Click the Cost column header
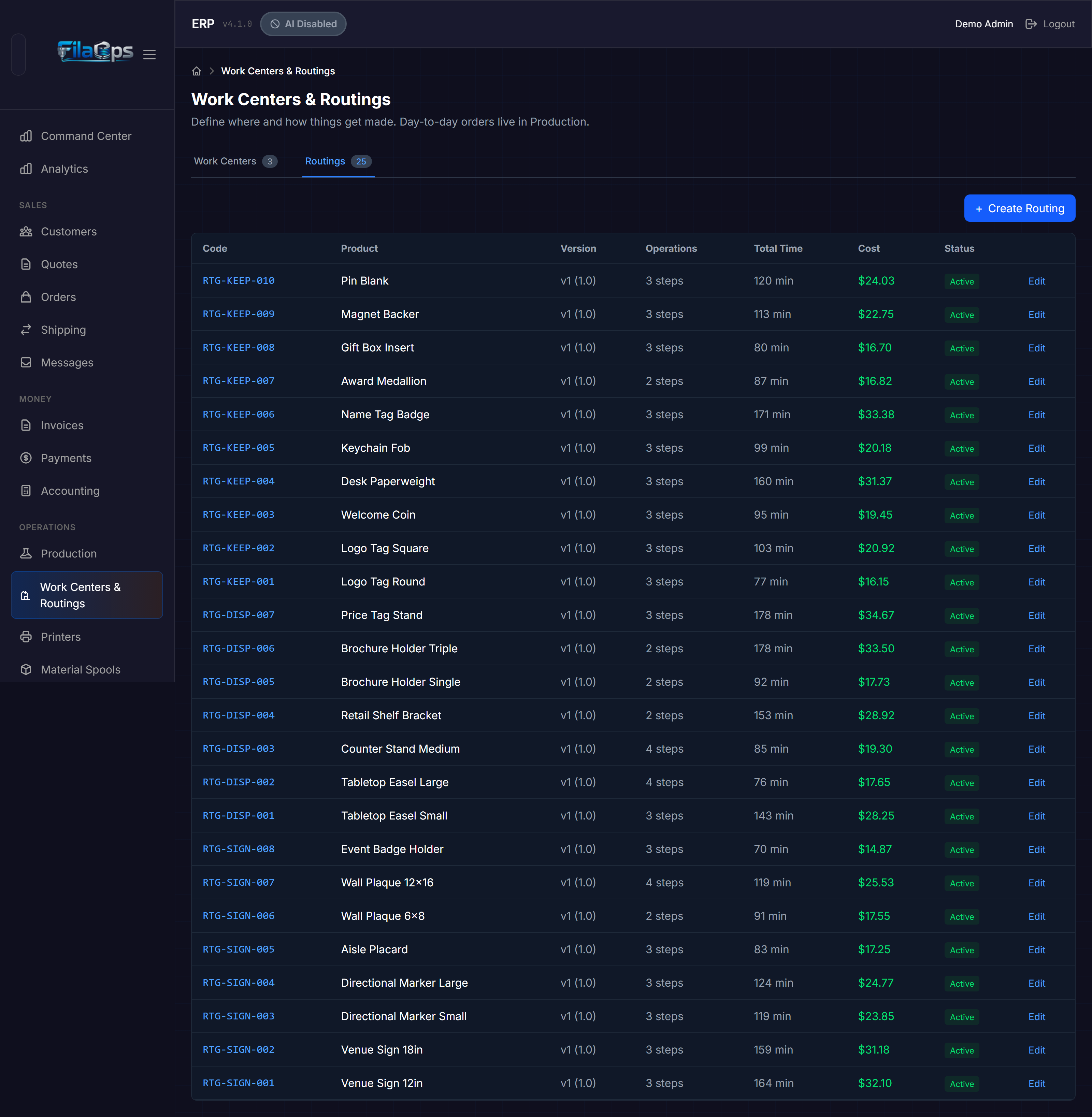 coord(868,248)
